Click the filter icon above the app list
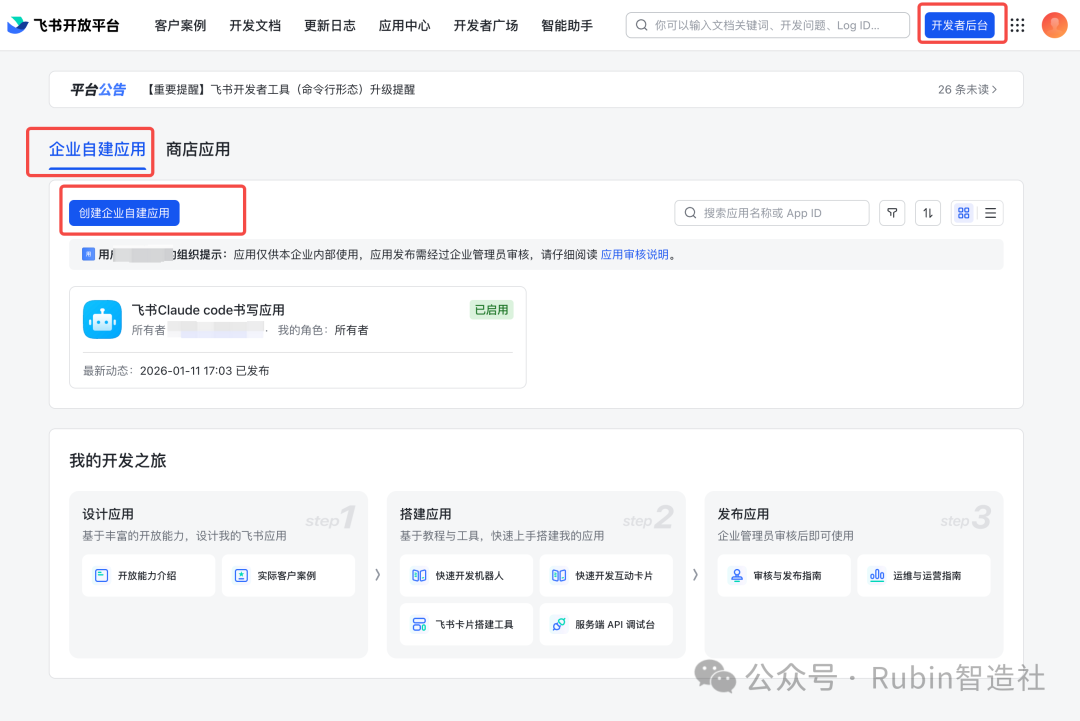This screenshot has height=721, width=1080. [892, 212]
